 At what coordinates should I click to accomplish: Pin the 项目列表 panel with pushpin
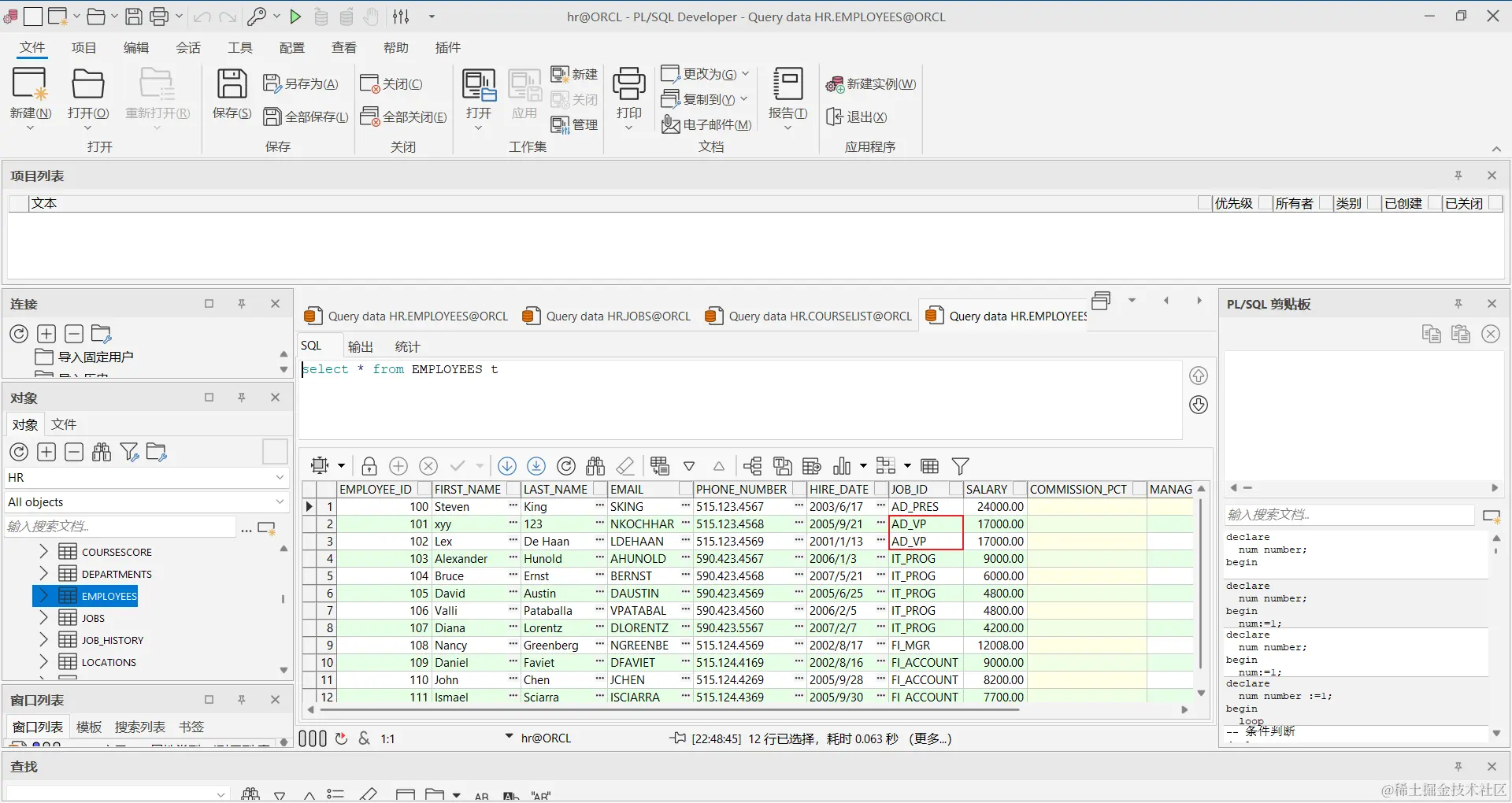pos(1458,176)
